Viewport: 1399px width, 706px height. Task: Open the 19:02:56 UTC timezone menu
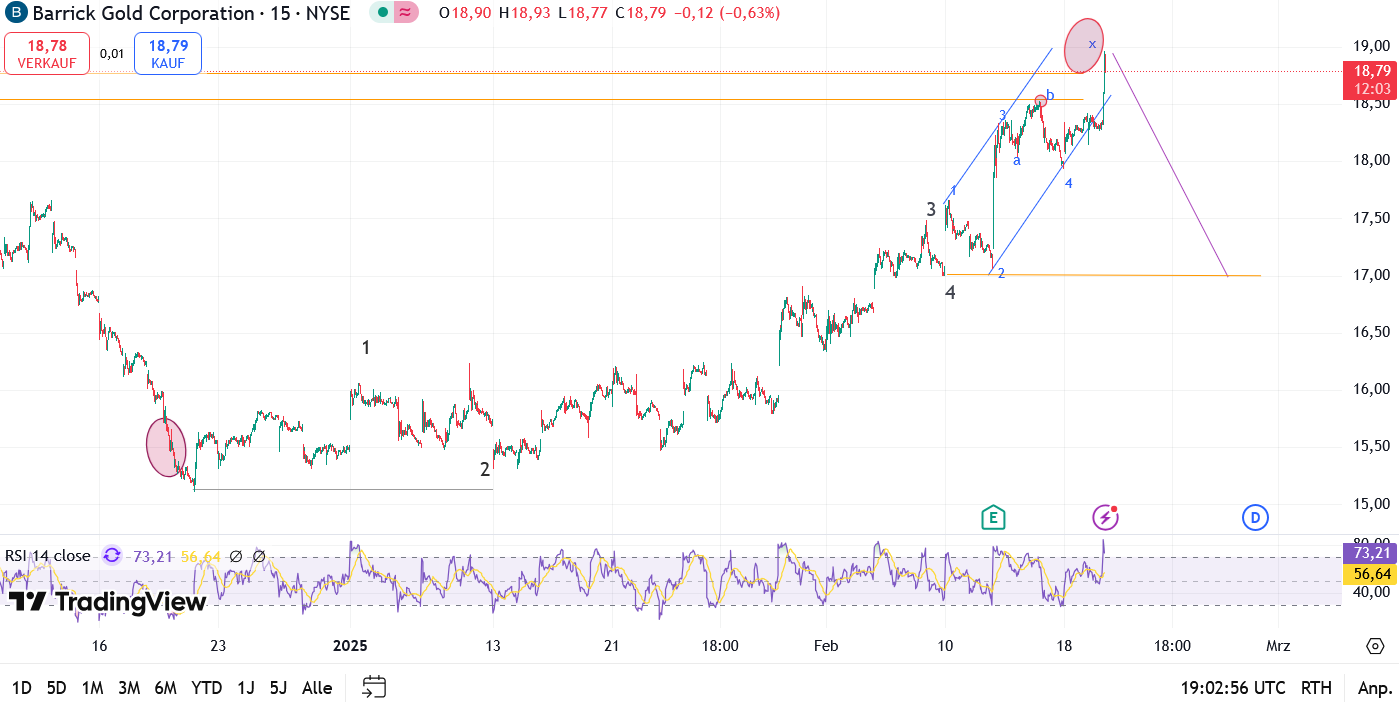pos(1233,688)
